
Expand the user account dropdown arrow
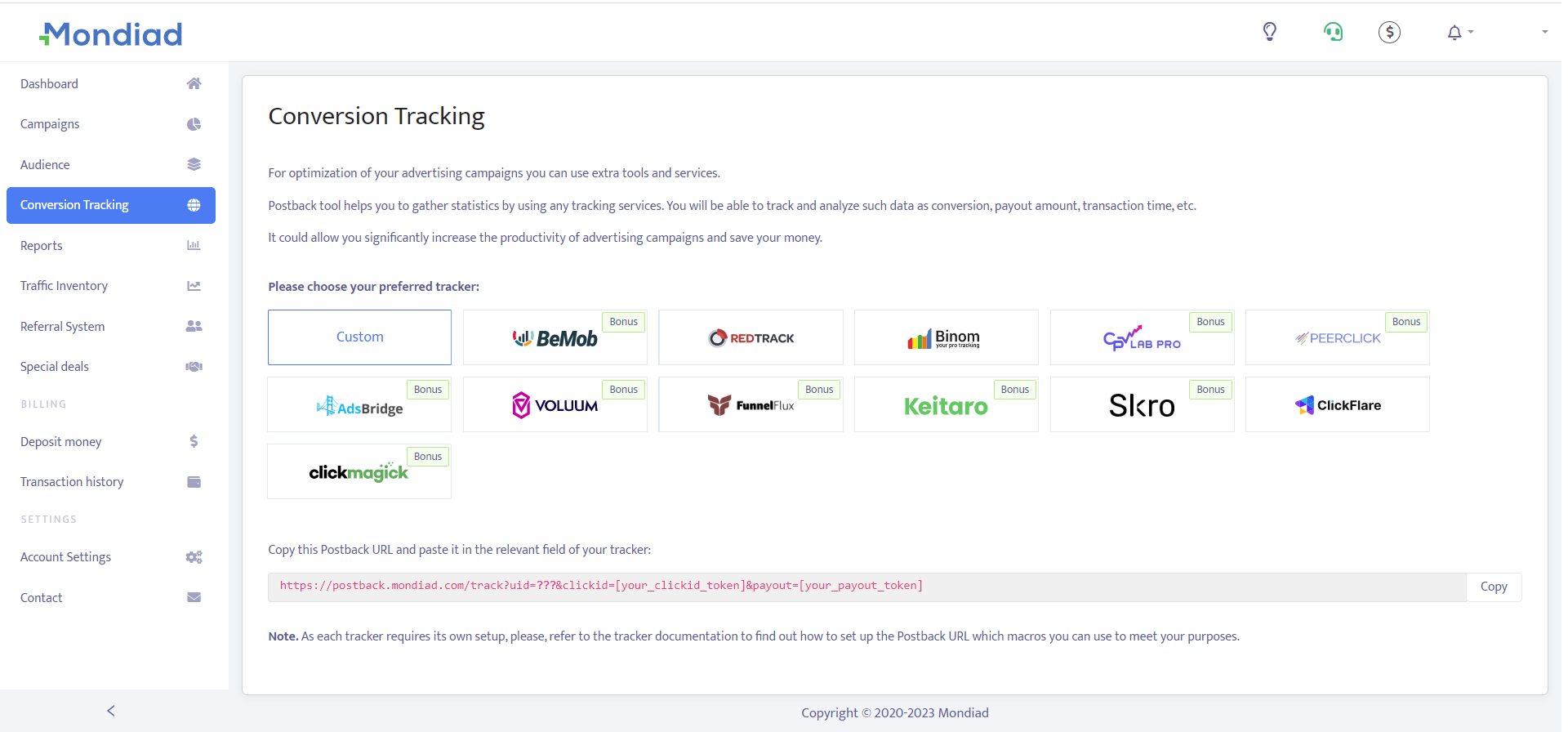(x=1544, y=32)
